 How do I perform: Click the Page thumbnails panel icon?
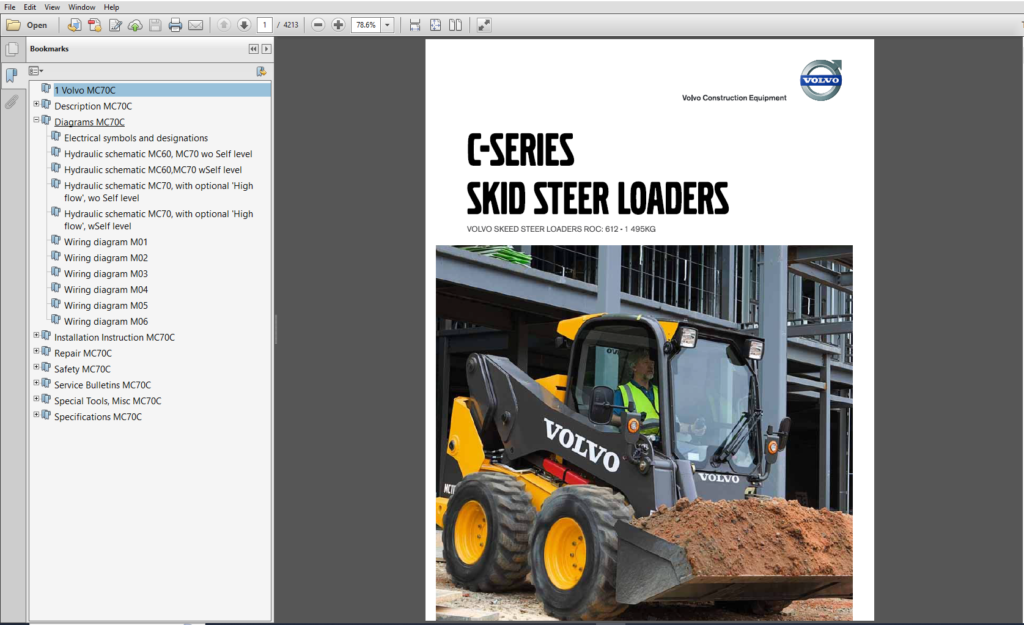click(11, 48)
